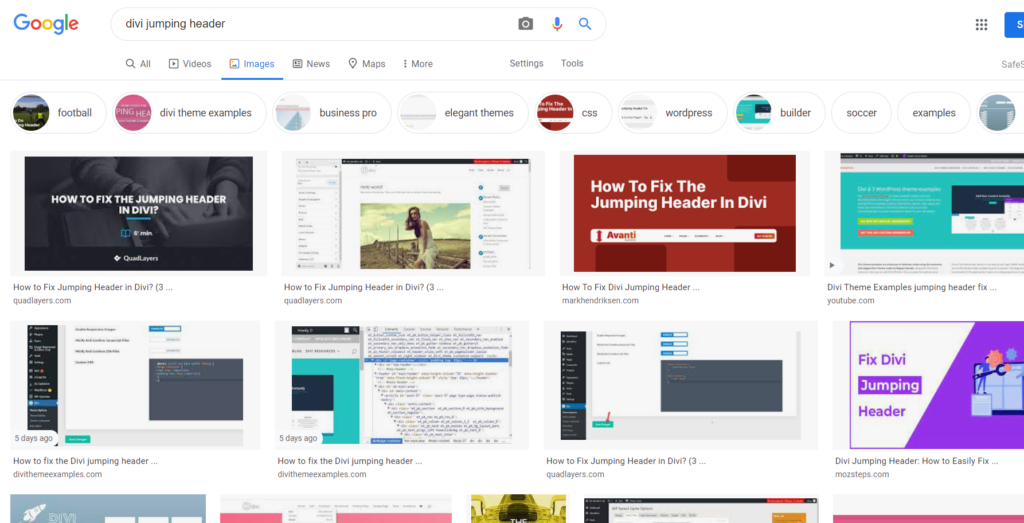Viewport: 1024px width, 523px height.
Task: Filter by soccer chip
Action: pos(861,113)
